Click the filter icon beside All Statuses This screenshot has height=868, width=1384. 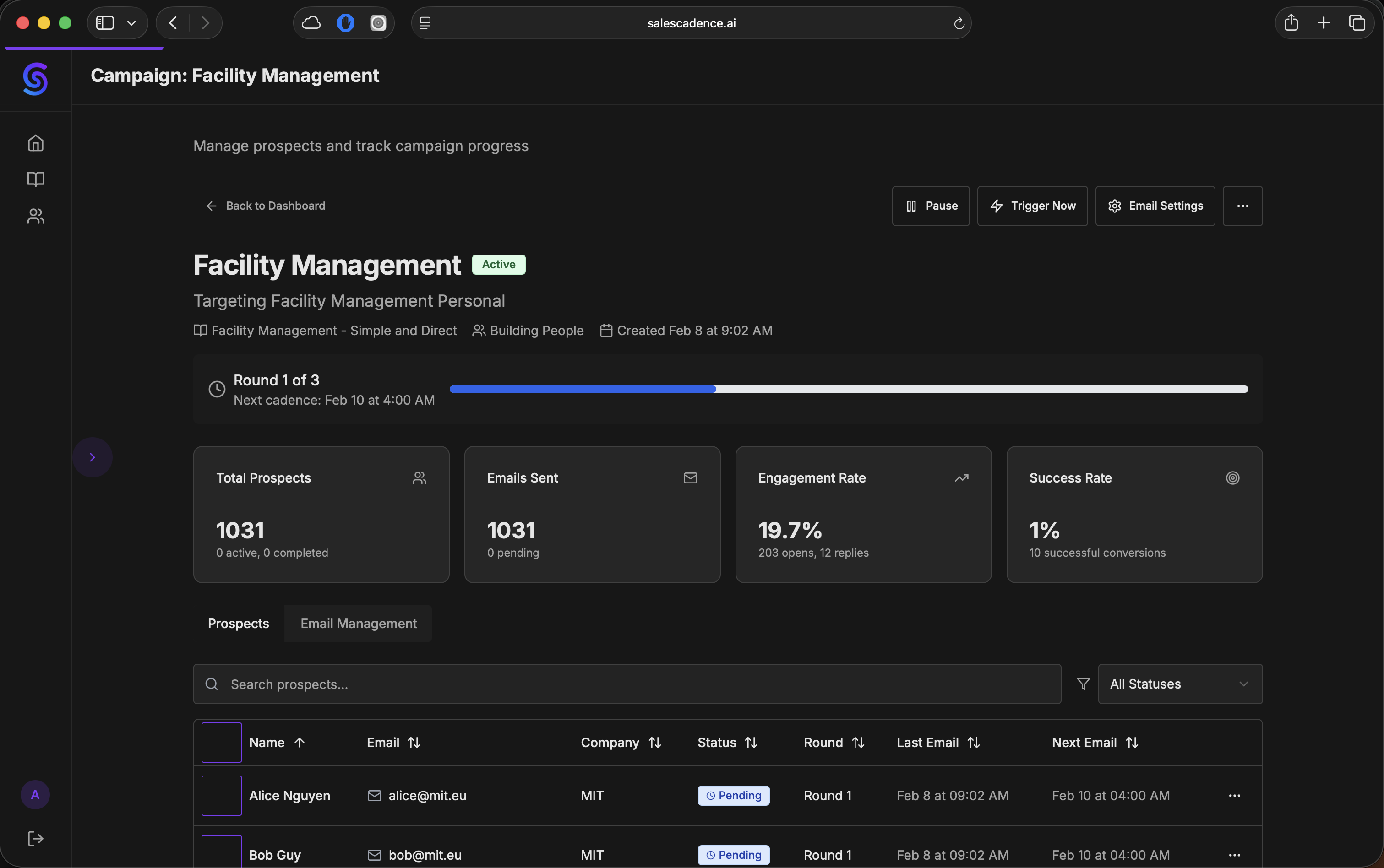1083,684
